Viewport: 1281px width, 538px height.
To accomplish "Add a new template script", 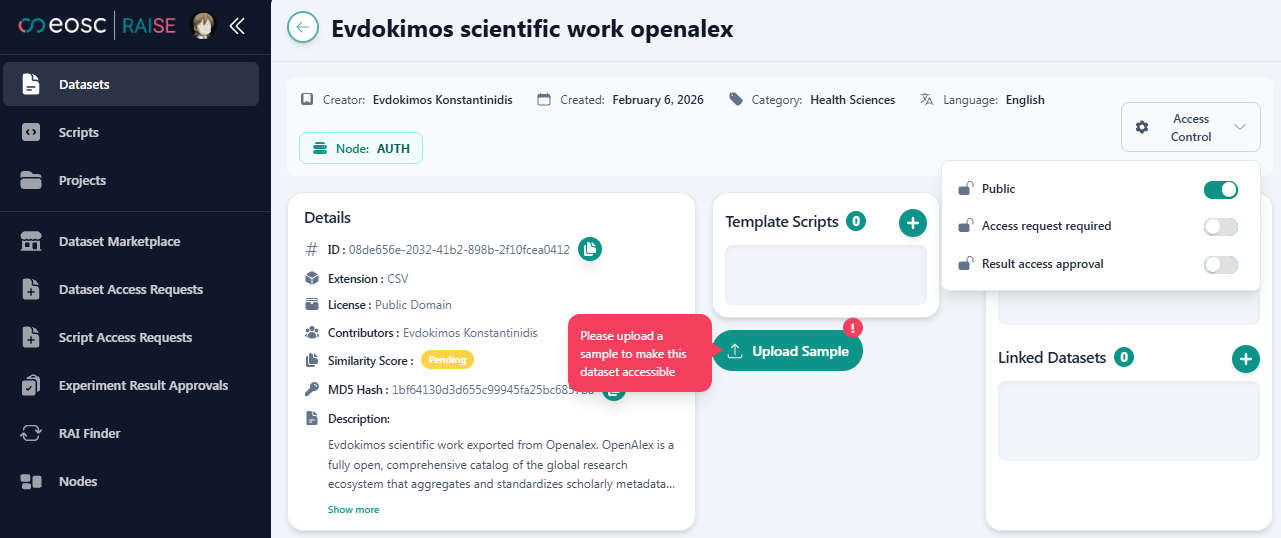I will pos(912,223).
